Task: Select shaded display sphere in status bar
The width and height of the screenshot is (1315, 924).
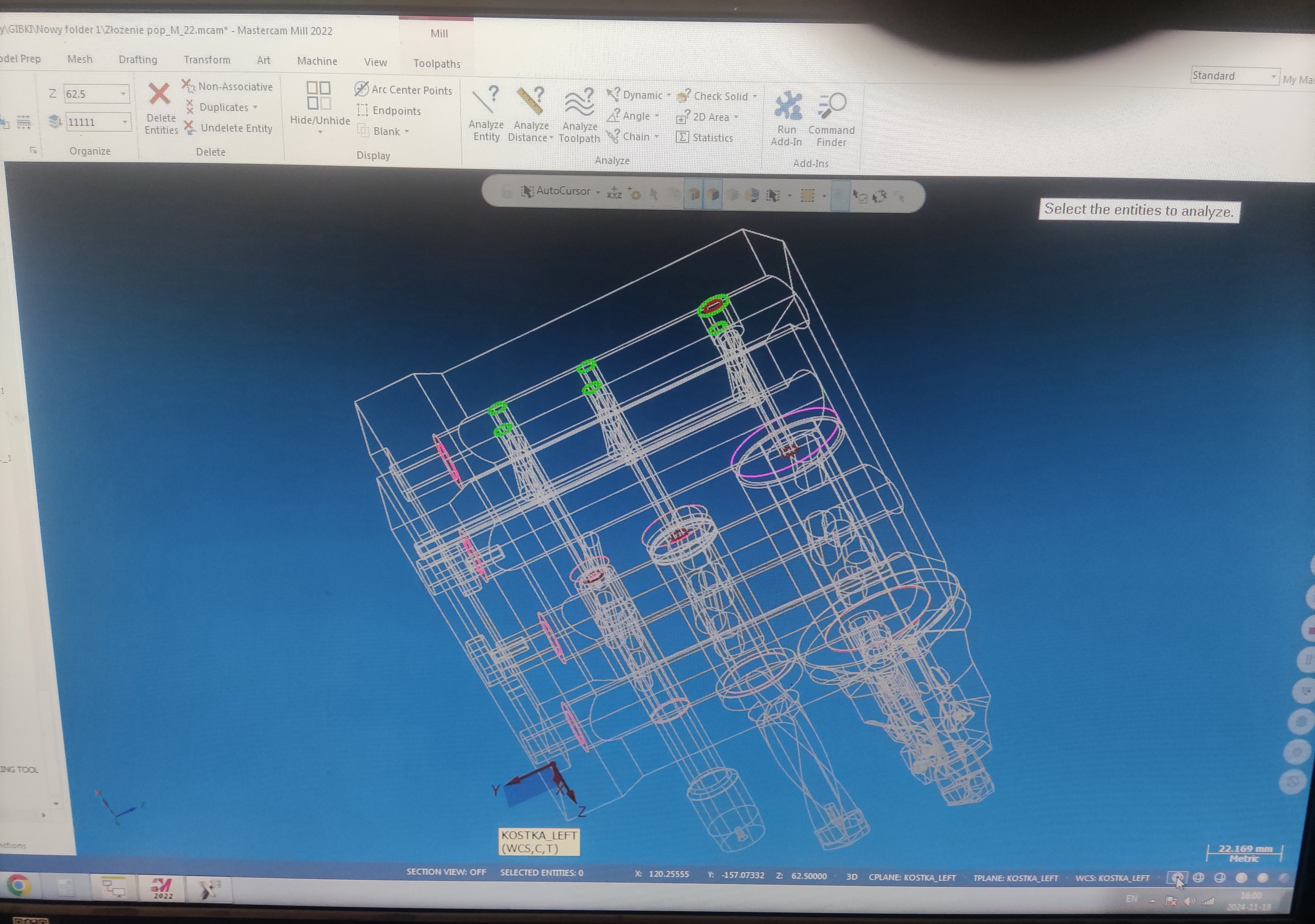Action: coord(1241,878)
